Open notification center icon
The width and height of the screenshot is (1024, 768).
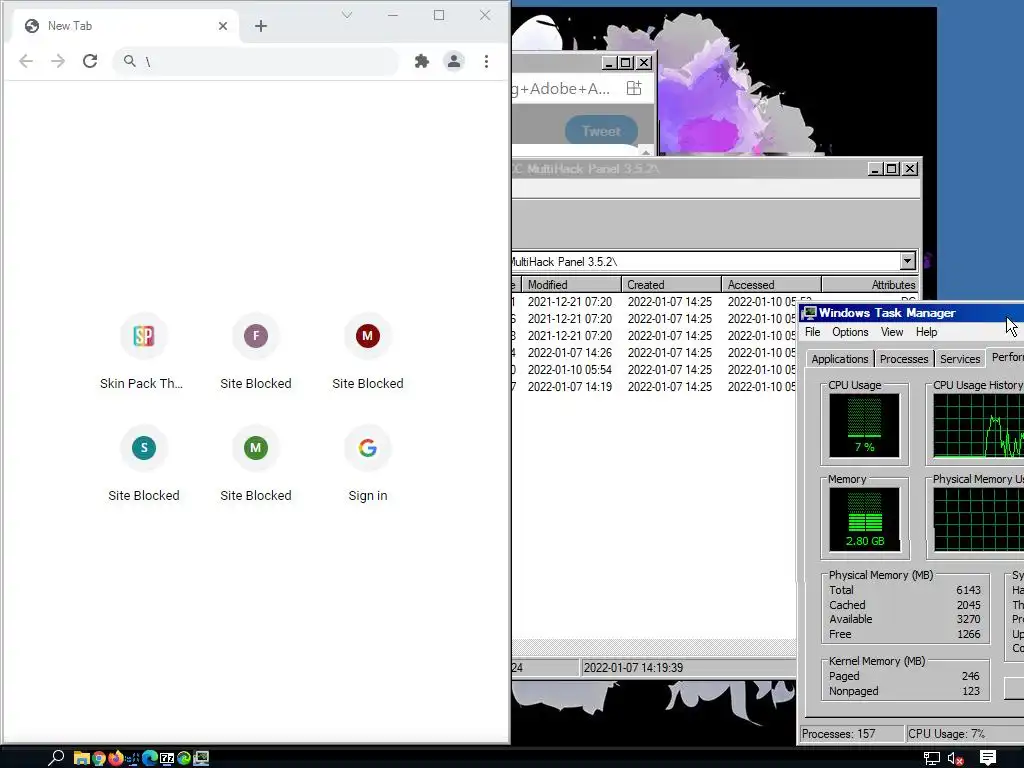[x=988, y=758]
